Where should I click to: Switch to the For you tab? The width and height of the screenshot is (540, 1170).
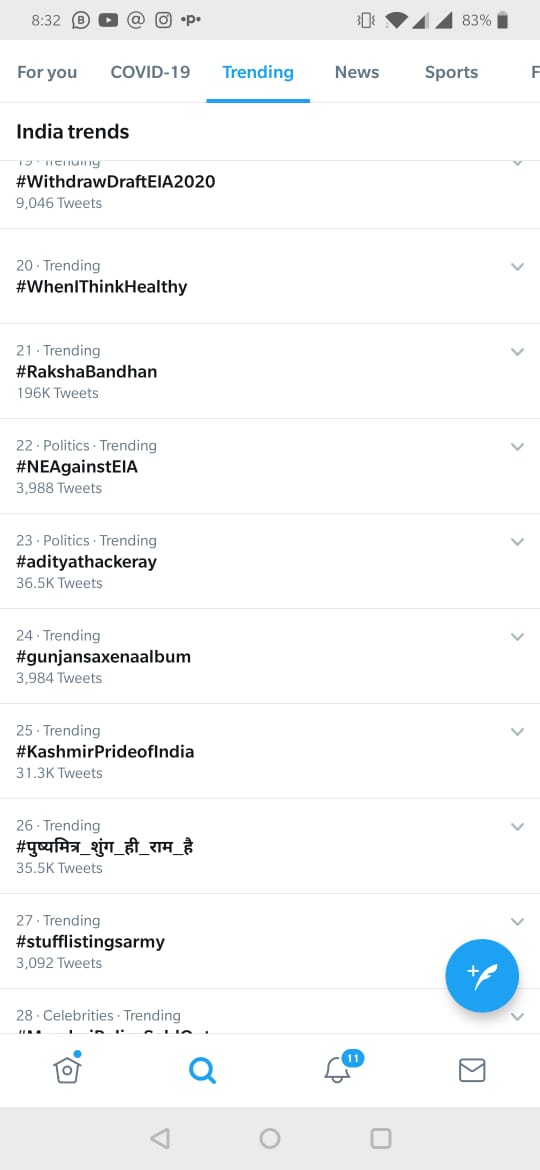coord(47,72)
